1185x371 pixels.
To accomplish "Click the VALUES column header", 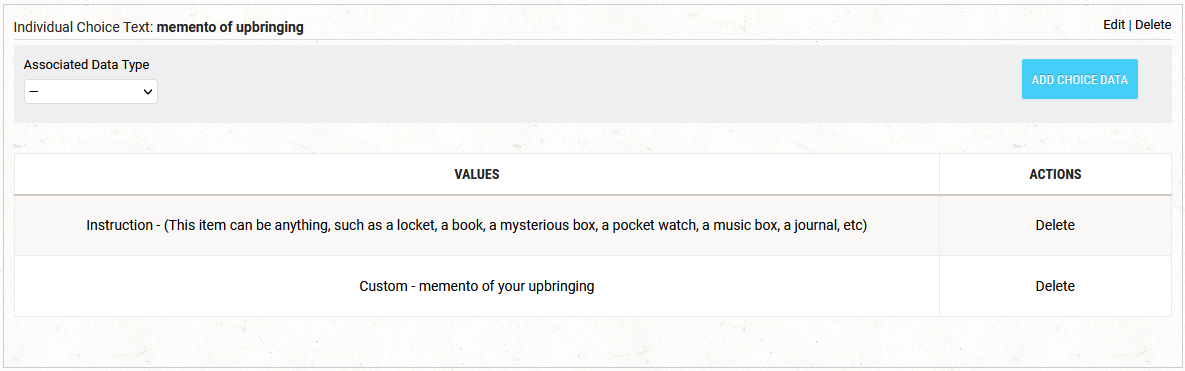I will pos(477,175).
